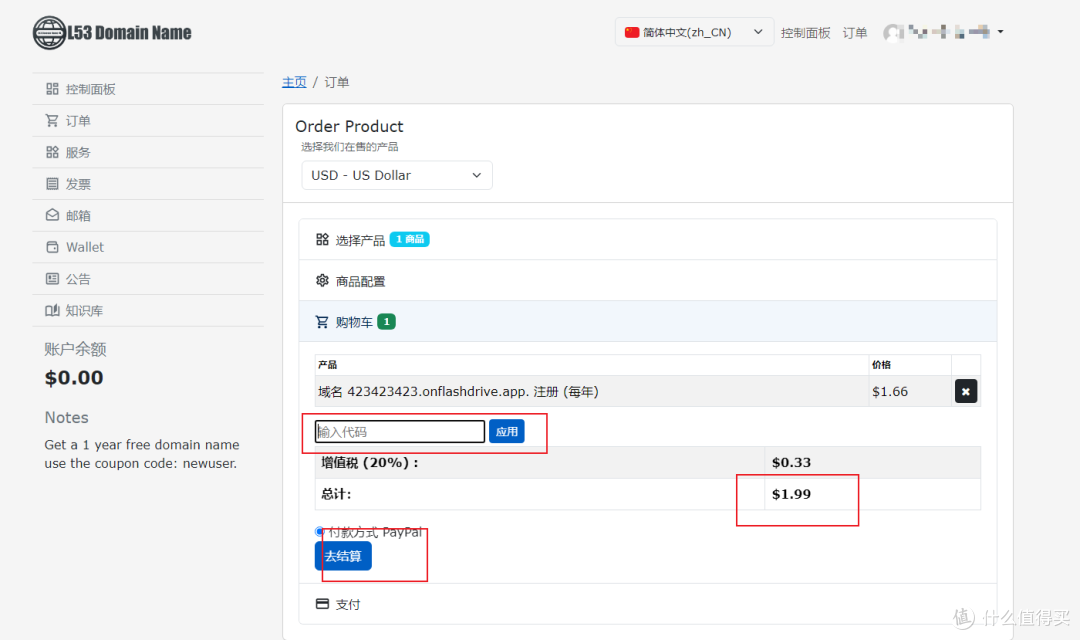Open 邮箱 in the left sidebar

[x=147, y=216]
